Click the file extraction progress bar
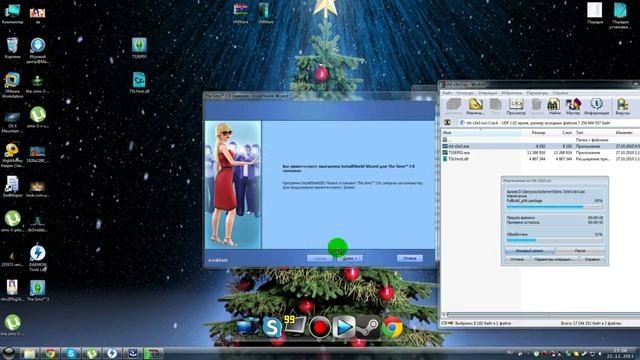The width and height of the screenshot is (640, 360). pyautogui.click(x=555, y=207)
